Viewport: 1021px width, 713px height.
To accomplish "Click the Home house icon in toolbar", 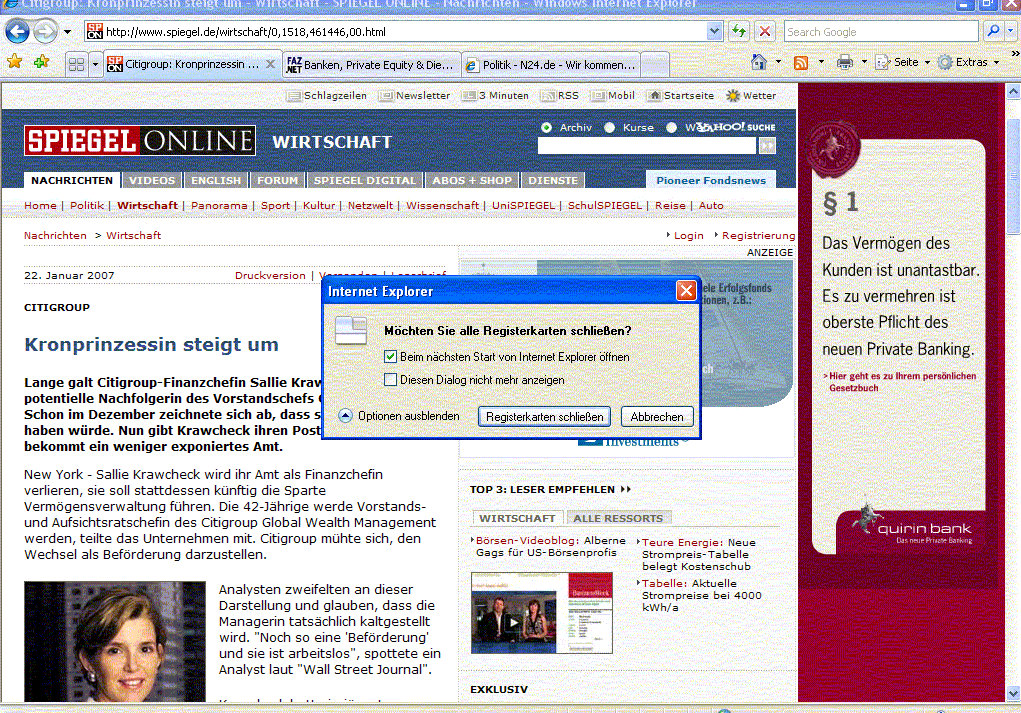I will [x=759, y=62].
